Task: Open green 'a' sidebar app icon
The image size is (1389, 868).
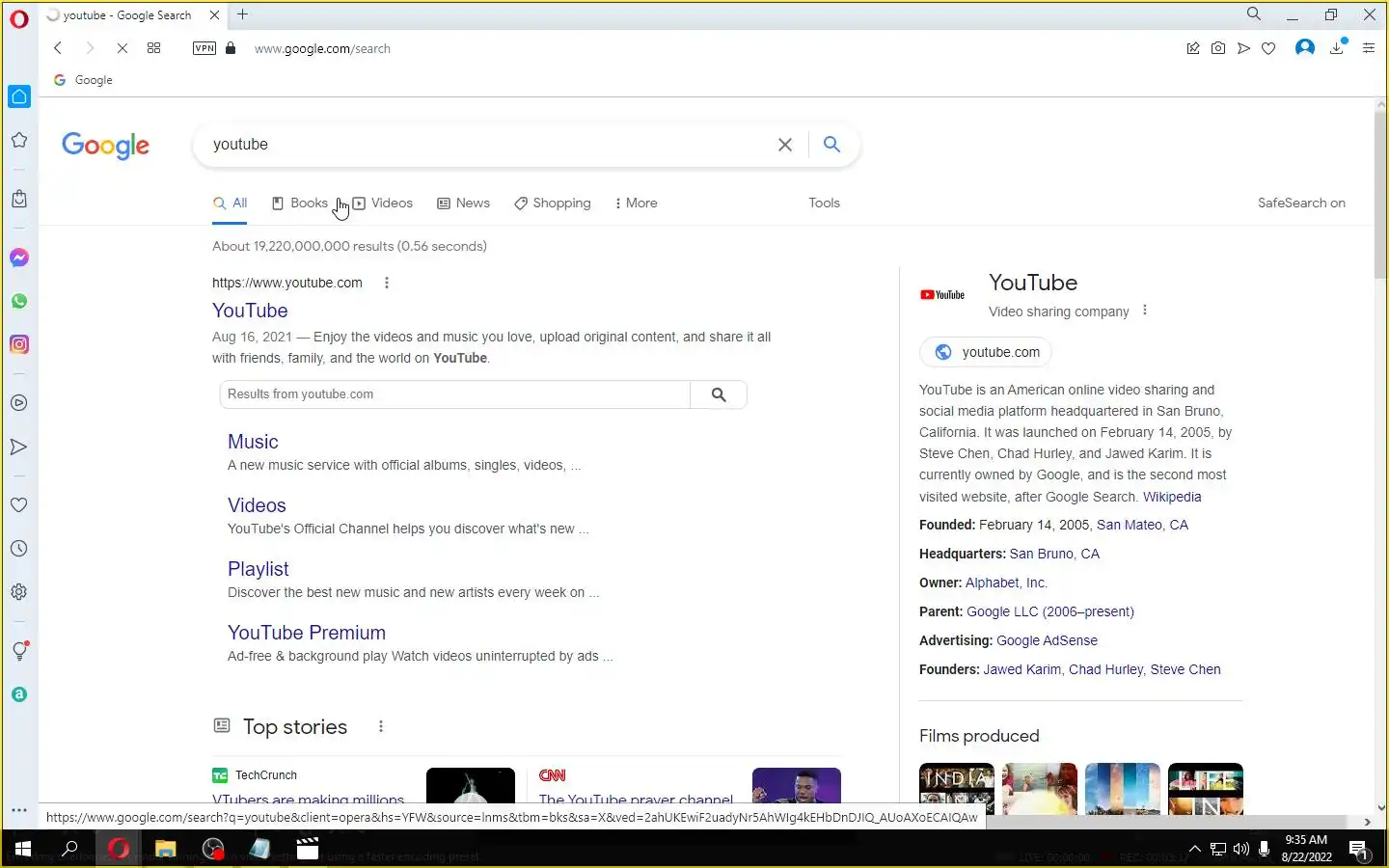Action: click(19, 694)
